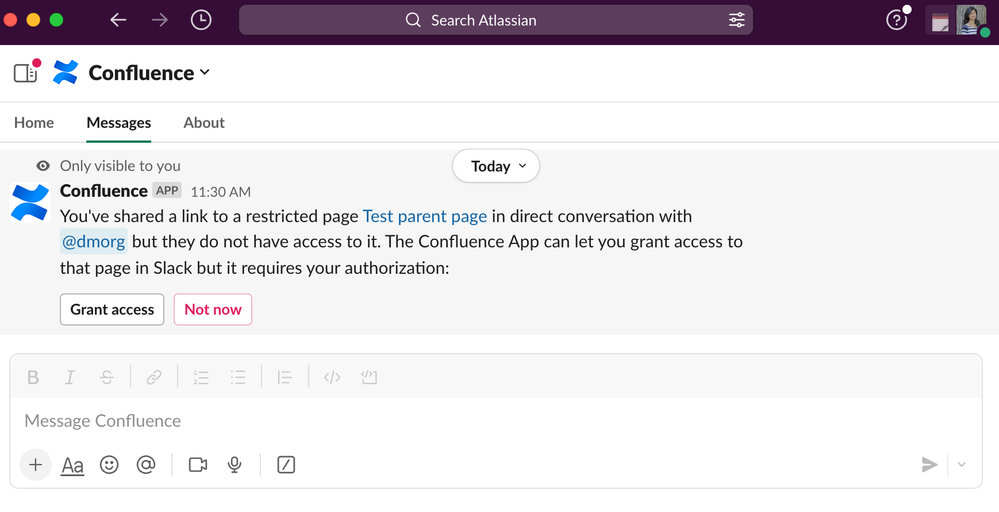Toggle the sidebar panel icon
Image resolution: width=999 pixels, height=512 pixels.
click(25, 73)
